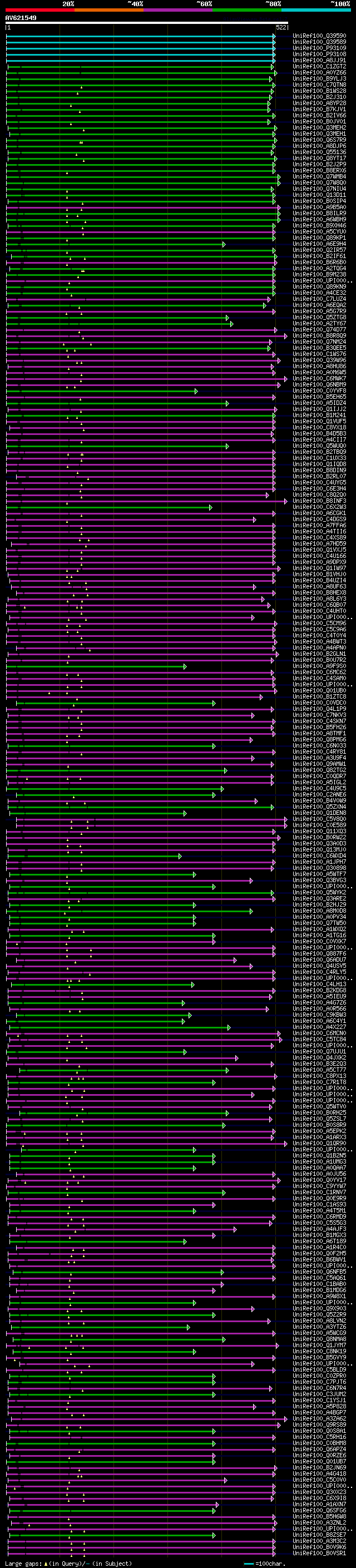The image size is (356, 1568).
Task: Select the UniRef100_Q9X903 entry
Action: (319, 1309)
